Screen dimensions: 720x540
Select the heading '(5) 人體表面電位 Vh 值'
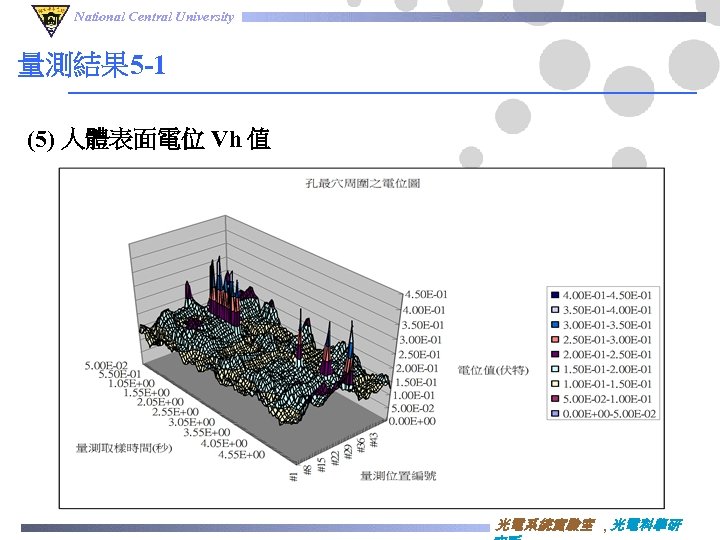point(148,139)
